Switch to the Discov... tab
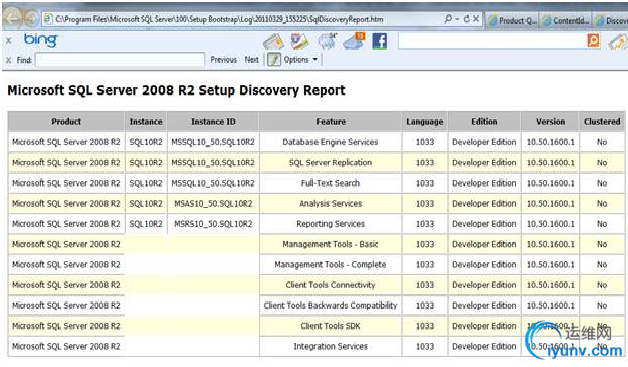The height and width of the screenshot is (367, 628). (611, 20)
